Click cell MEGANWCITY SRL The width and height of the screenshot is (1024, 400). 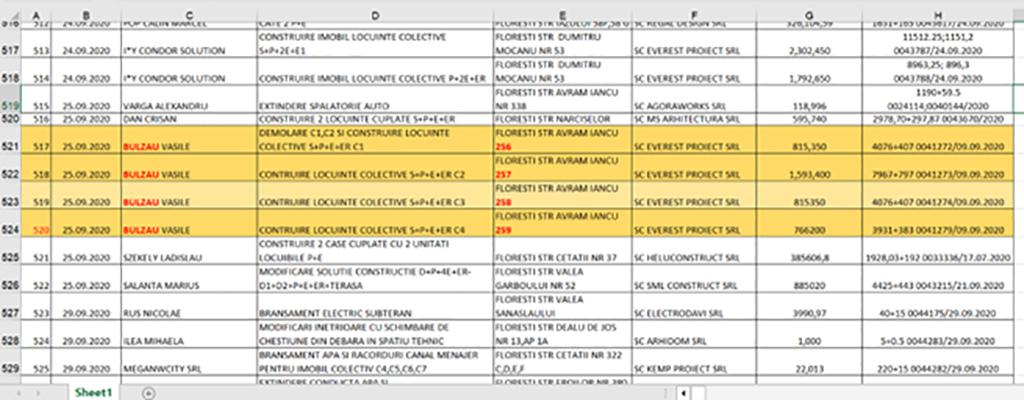[x=189, y=361]
